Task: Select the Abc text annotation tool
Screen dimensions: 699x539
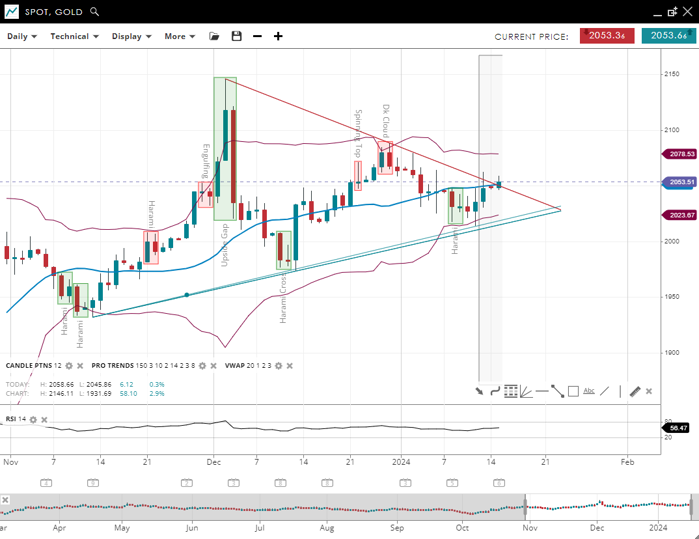Action: click(588, 391)
